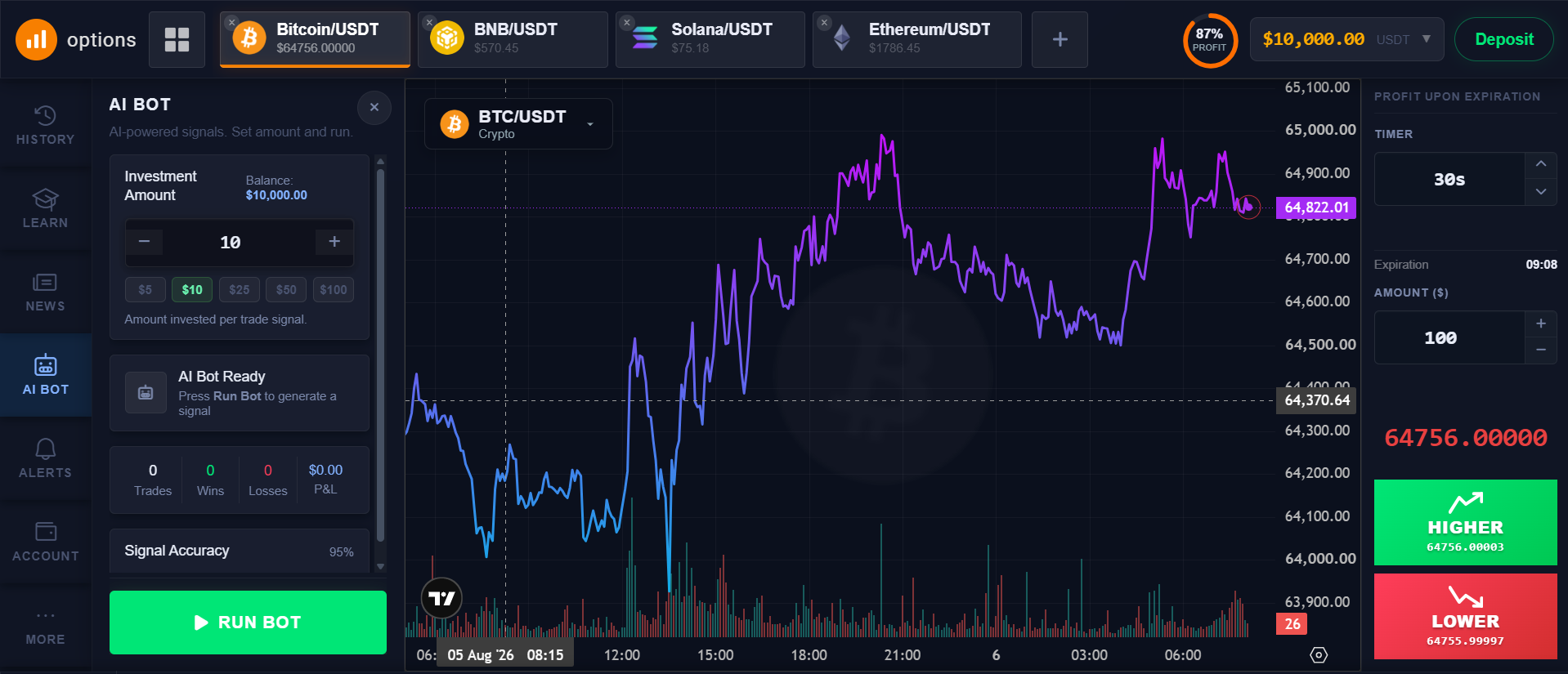Increase trade amount with plus
1568x674 pixels.
1541,324
